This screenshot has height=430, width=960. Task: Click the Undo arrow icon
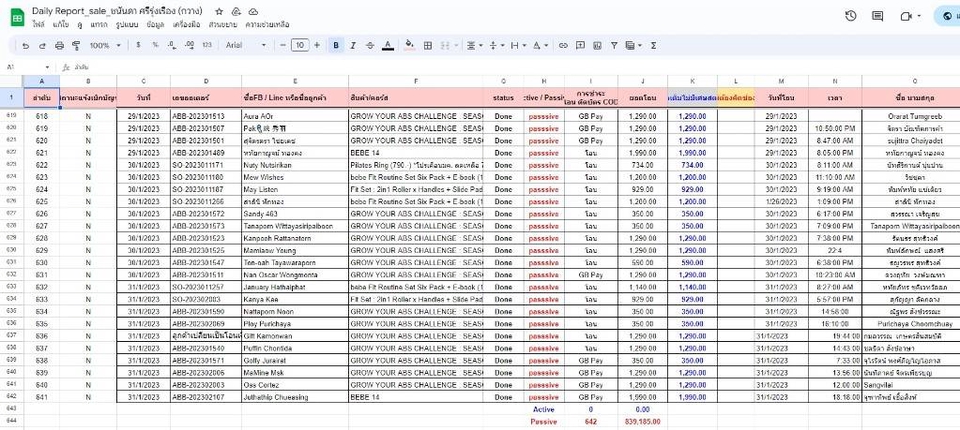[x=25, y=45]
